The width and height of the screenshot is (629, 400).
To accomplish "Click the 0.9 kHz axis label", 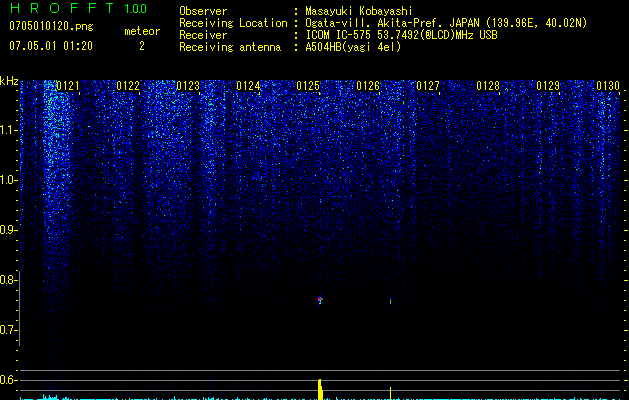I will pos(7,230).
